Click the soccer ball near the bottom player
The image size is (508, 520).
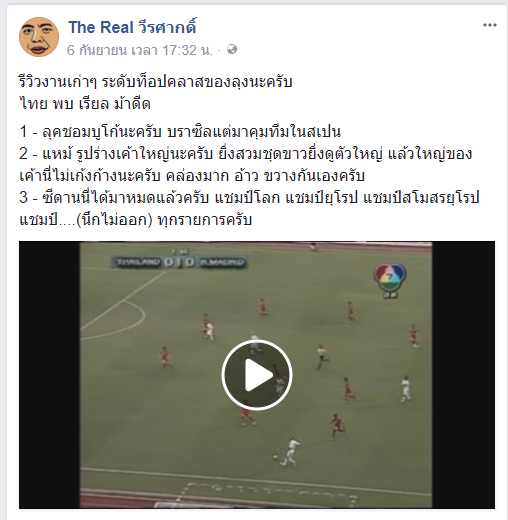click(275, 457)
